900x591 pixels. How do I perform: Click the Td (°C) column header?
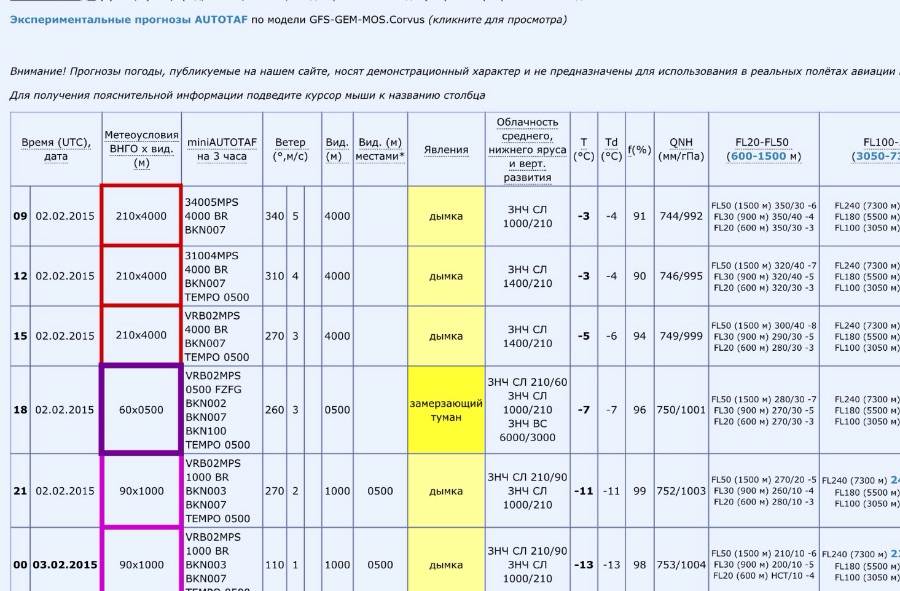click(611, 149)
